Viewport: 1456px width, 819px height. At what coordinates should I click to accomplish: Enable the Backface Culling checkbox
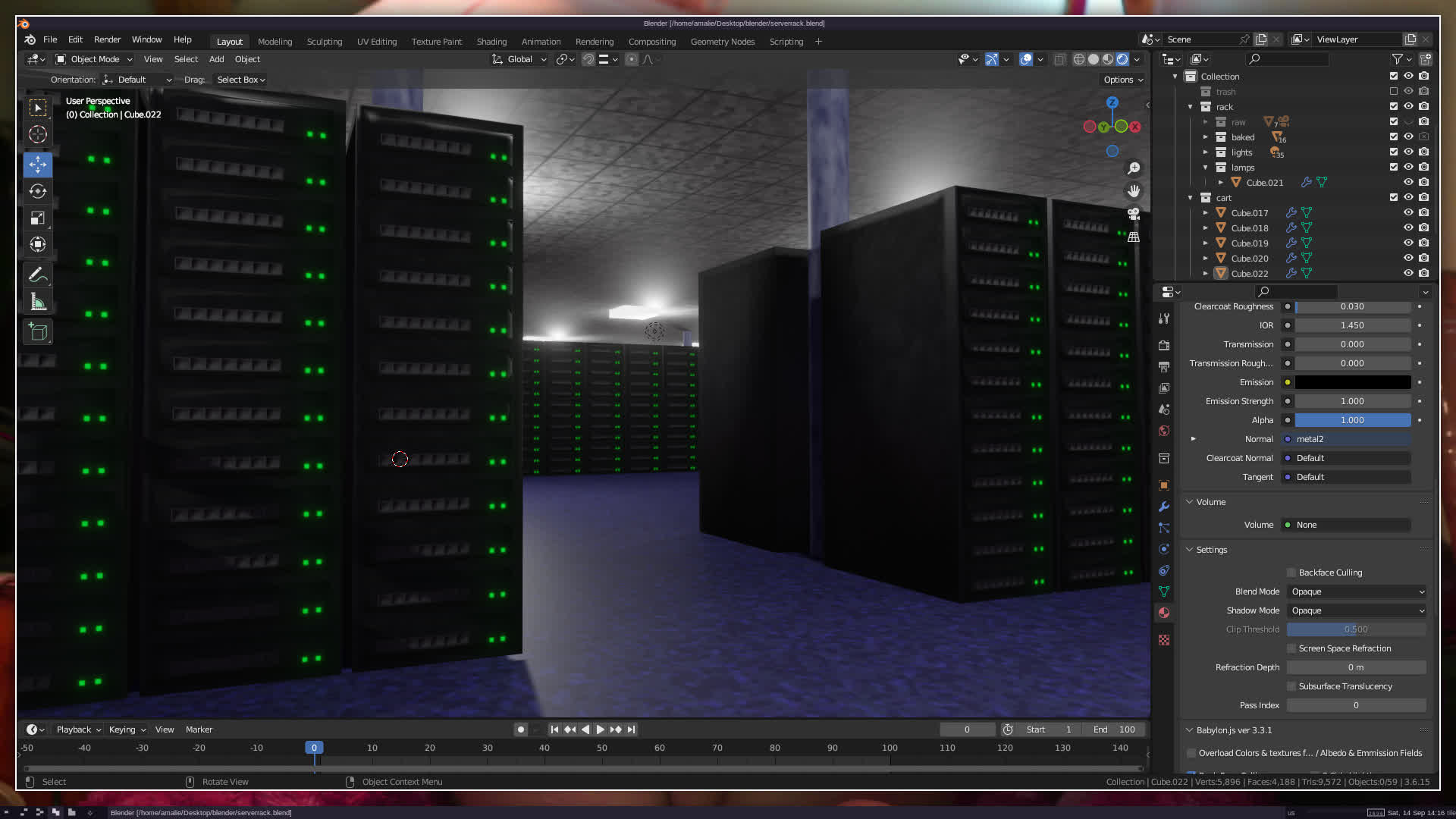[1291, 573]
